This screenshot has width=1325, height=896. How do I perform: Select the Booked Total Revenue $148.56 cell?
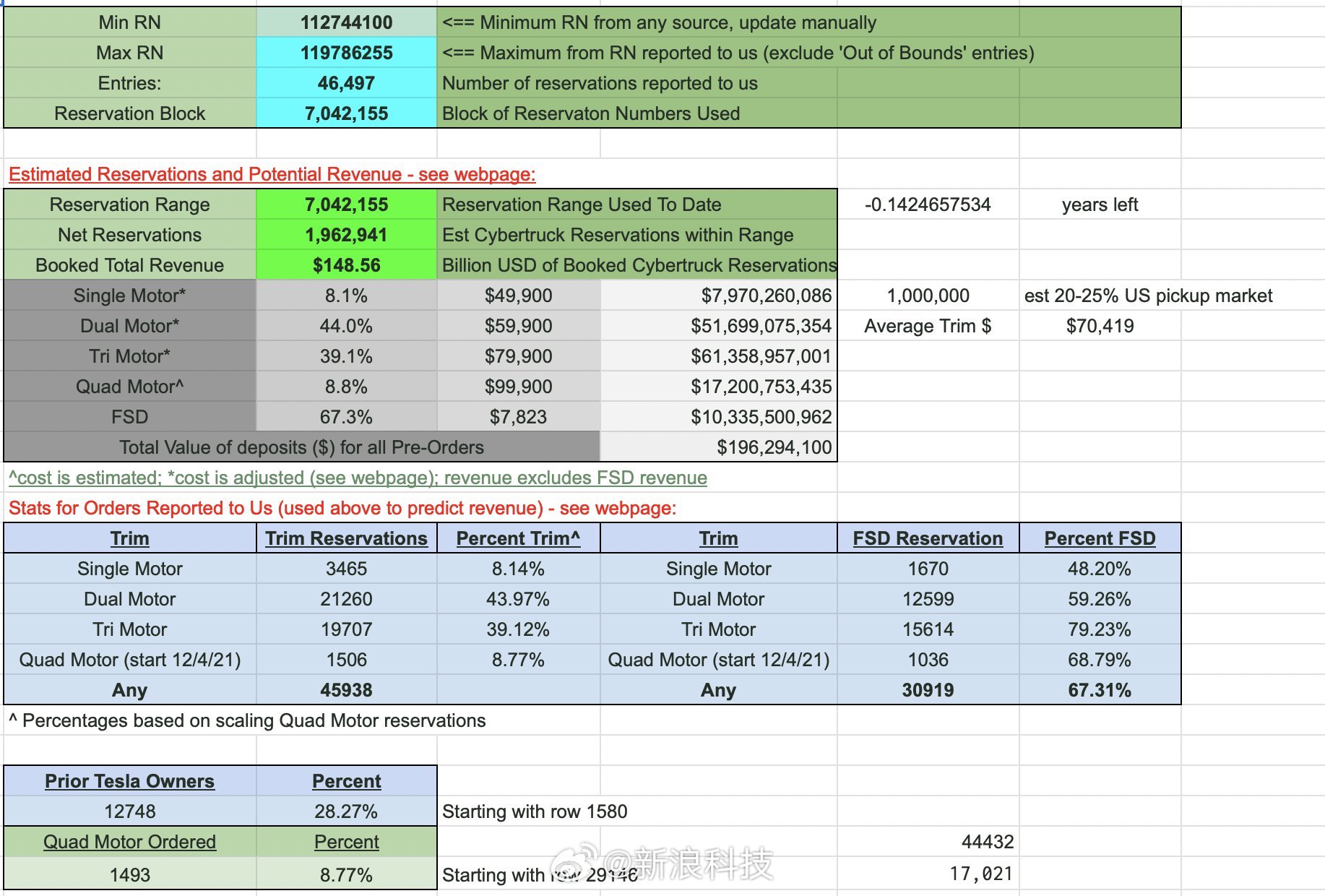click(x=346, y=265)
